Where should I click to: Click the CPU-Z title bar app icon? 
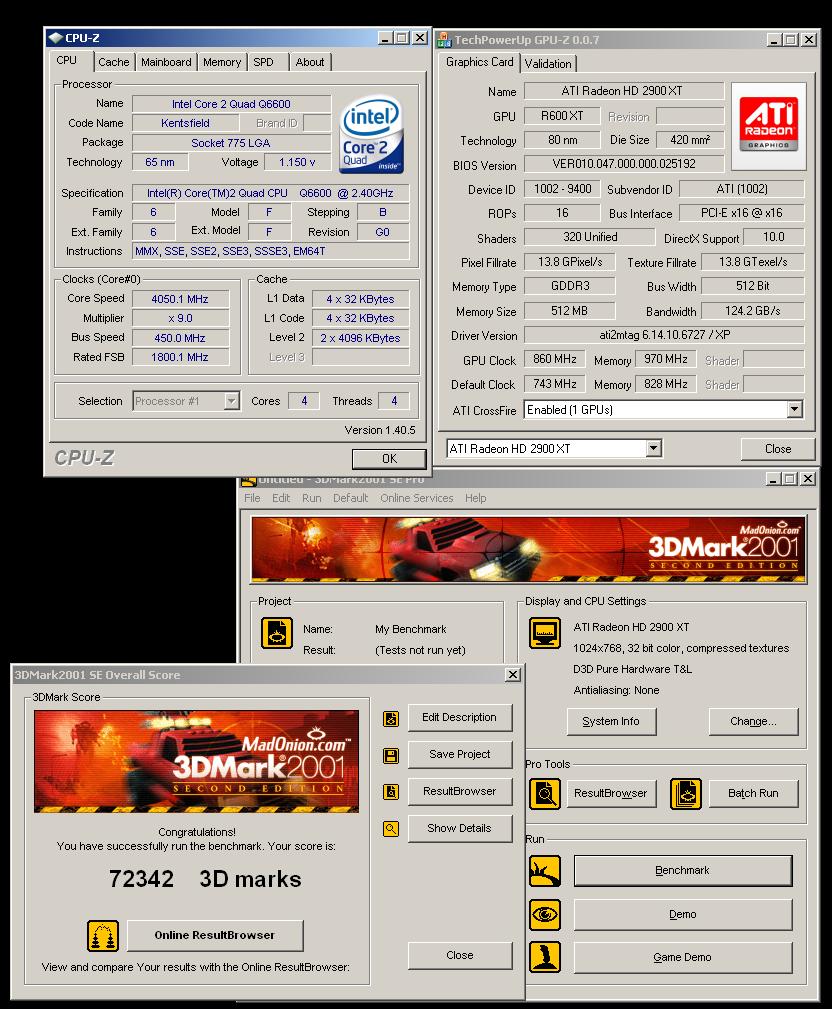pos(55,38)
